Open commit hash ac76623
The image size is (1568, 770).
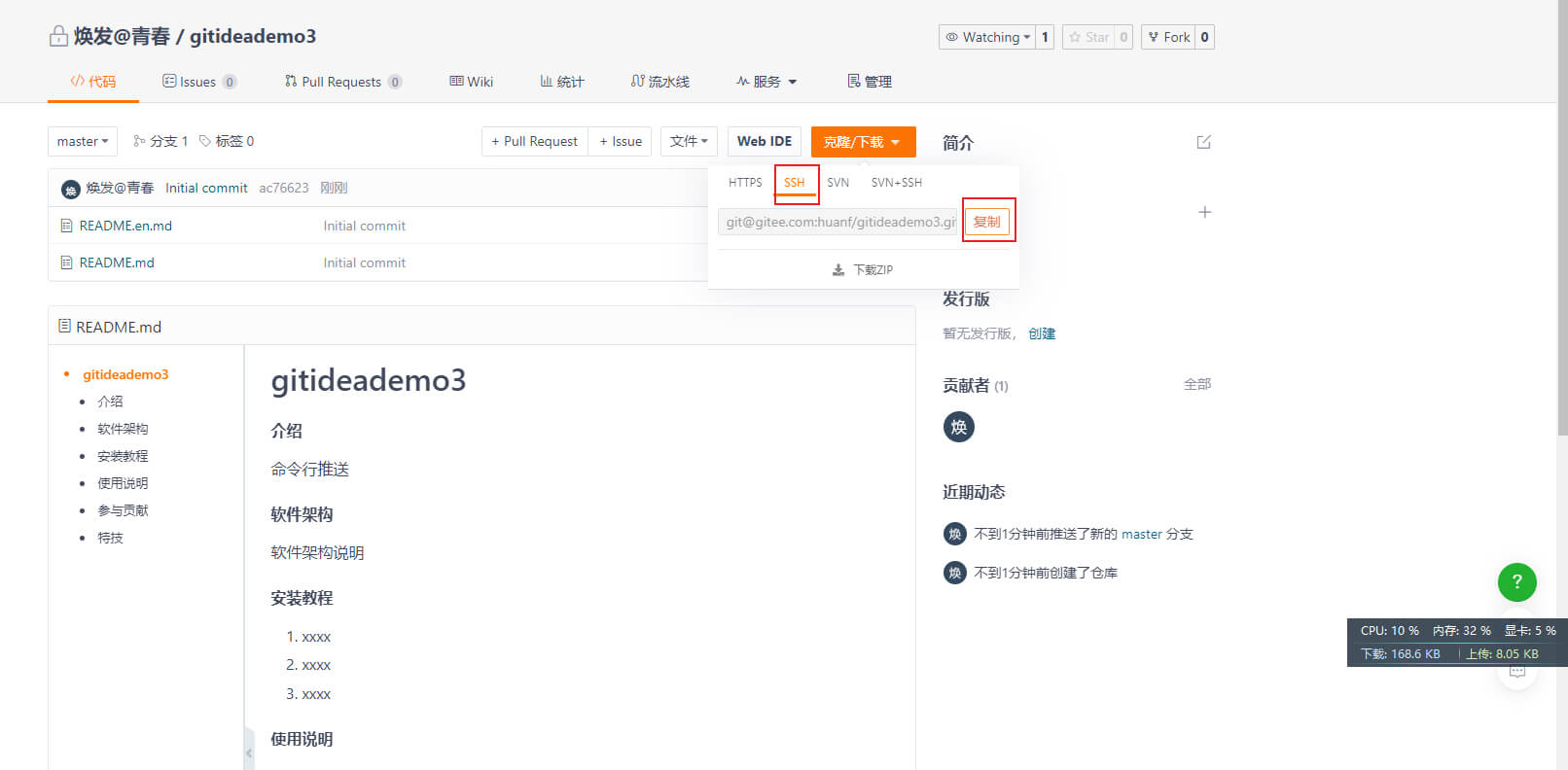click(x=284, y=188)
